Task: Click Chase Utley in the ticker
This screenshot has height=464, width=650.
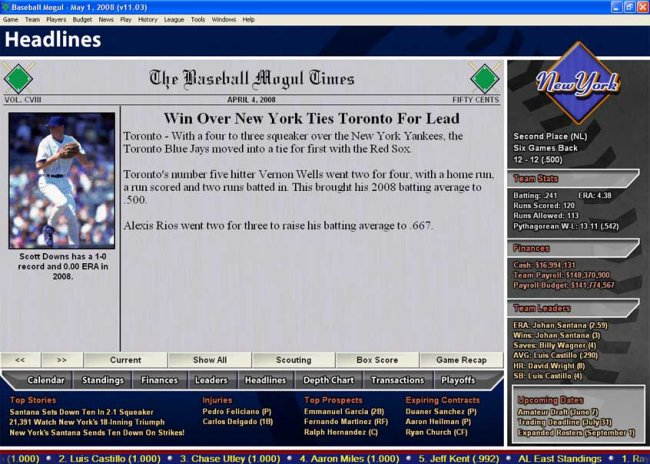Action: pyautogui.click(x=230, y=459)
